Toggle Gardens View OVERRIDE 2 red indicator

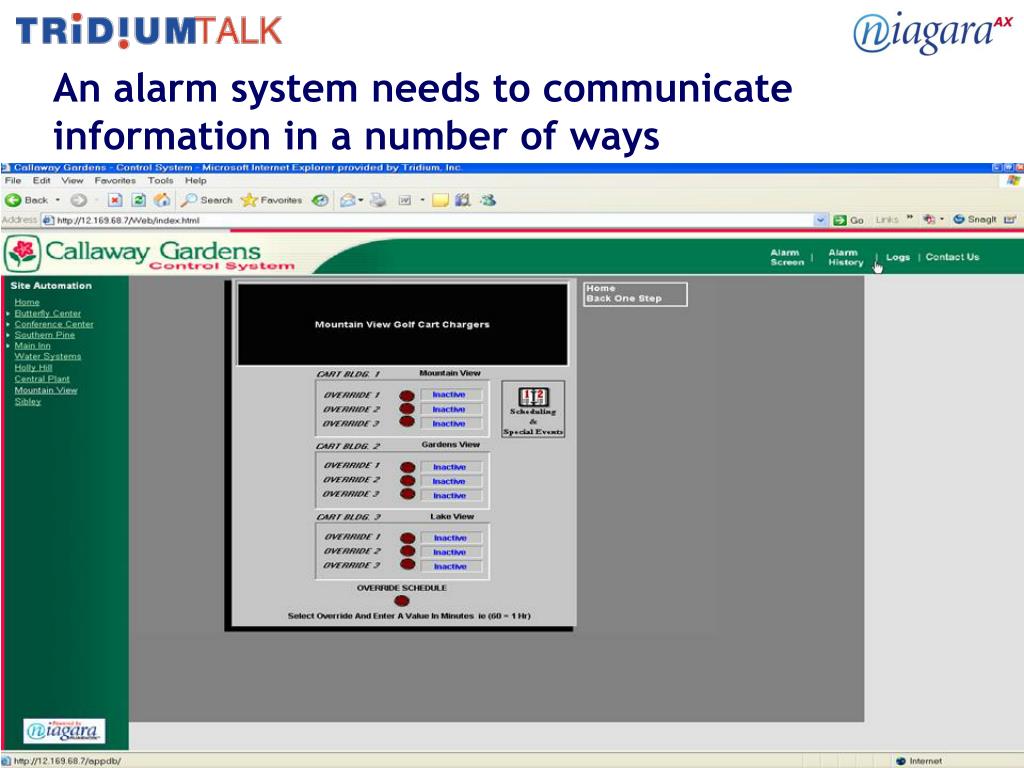tap(408, 481)
